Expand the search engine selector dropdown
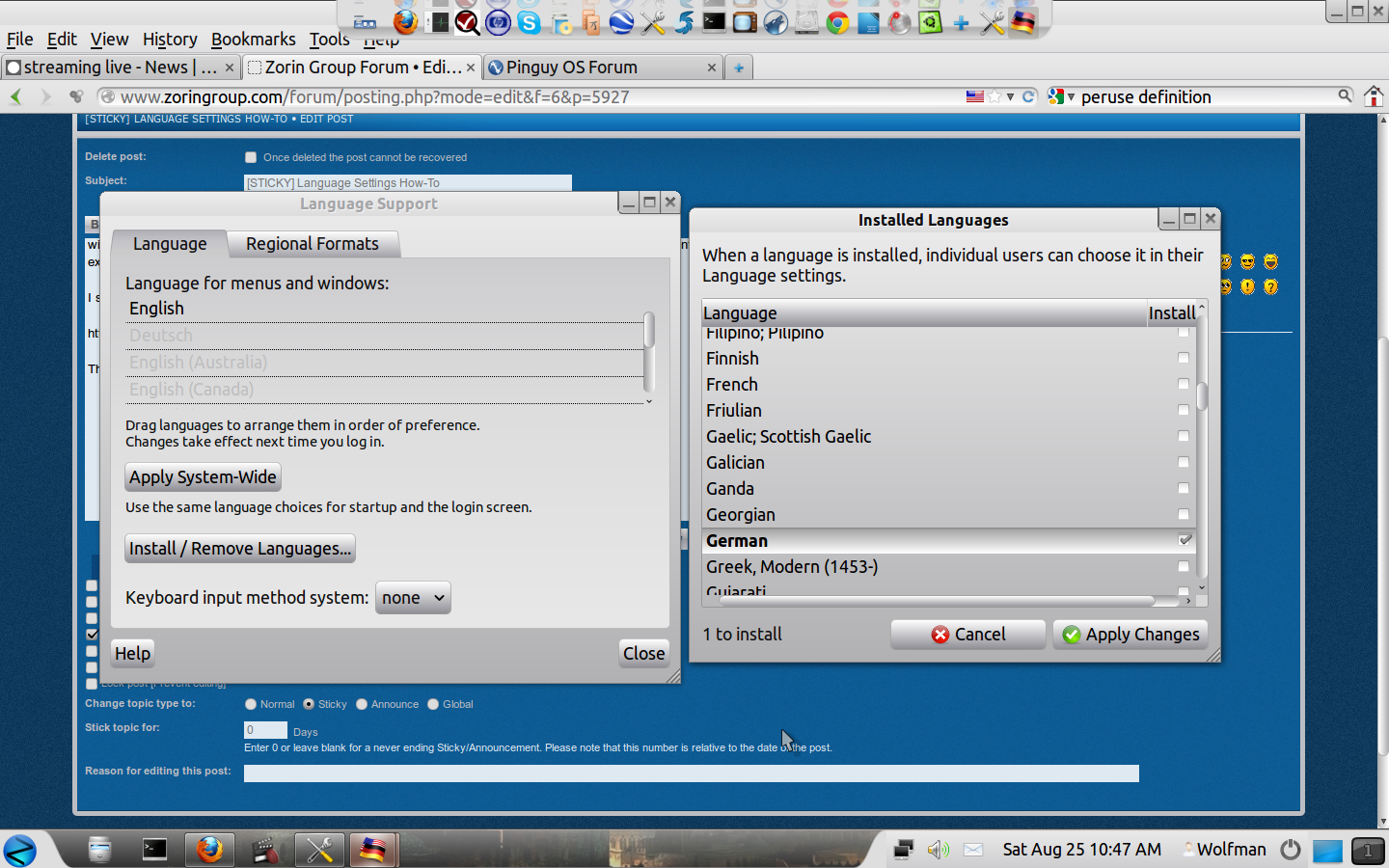The width and height of the screenshot is (1389, 868). pos(1062,96)
